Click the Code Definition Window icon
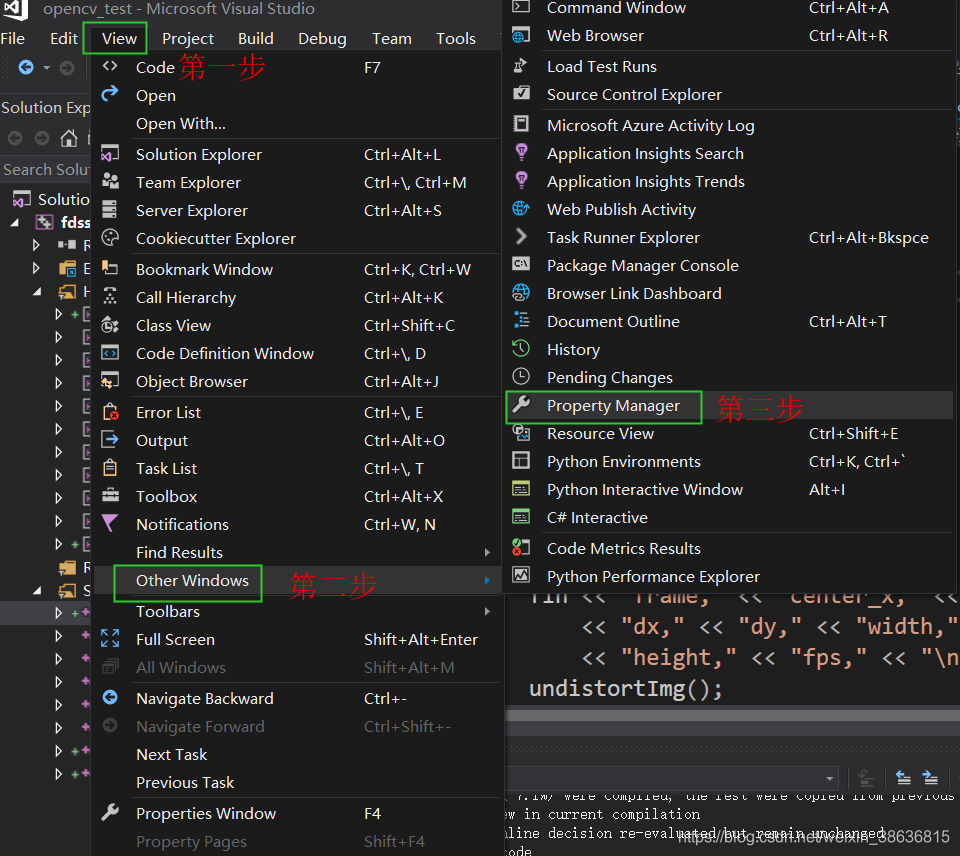This screenshot has width=960, height=856. click(110, 353)
